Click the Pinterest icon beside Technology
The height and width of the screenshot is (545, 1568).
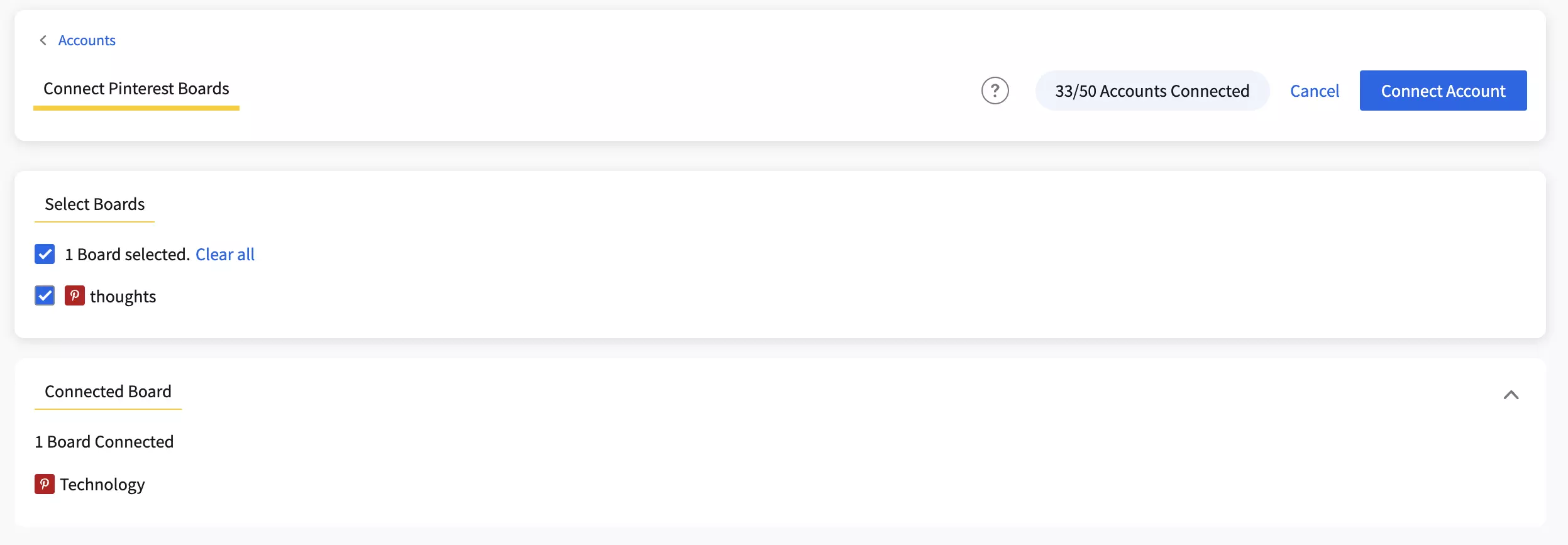tap(44, 484)
